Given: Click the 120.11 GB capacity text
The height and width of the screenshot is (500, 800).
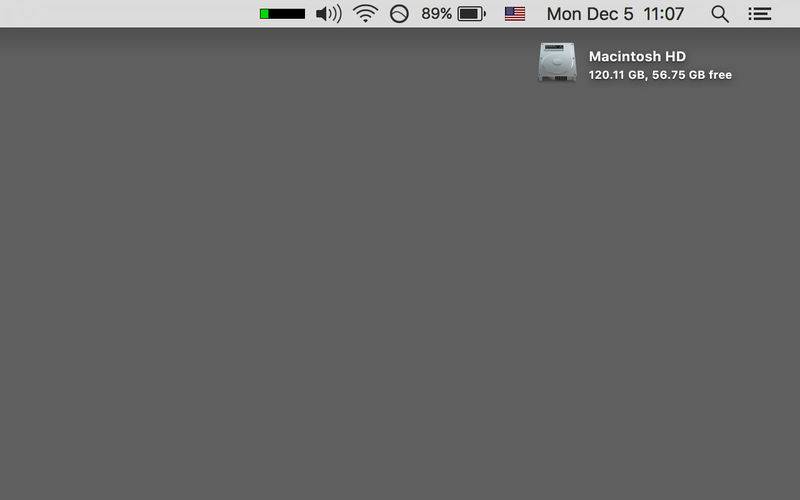Looking at the screenshot, I should [616, 75].
